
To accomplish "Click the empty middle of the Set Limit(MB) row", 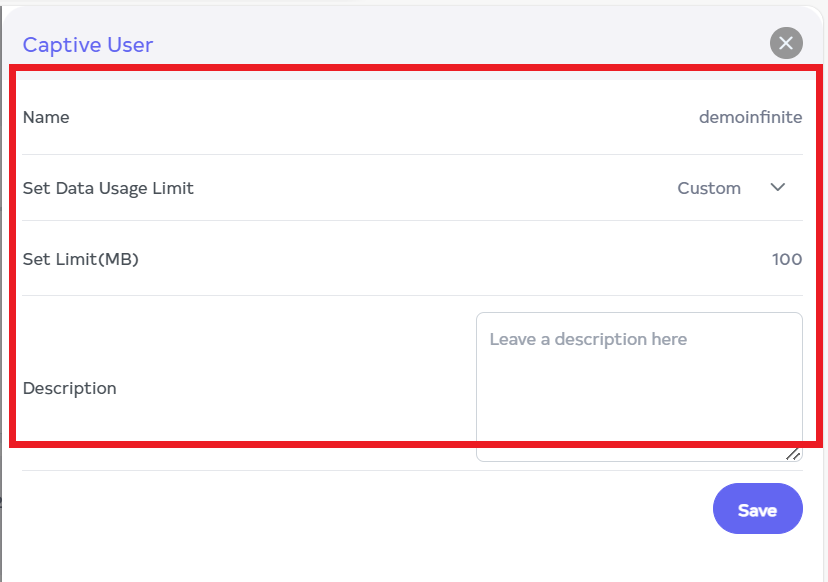I will click(450, 259).
